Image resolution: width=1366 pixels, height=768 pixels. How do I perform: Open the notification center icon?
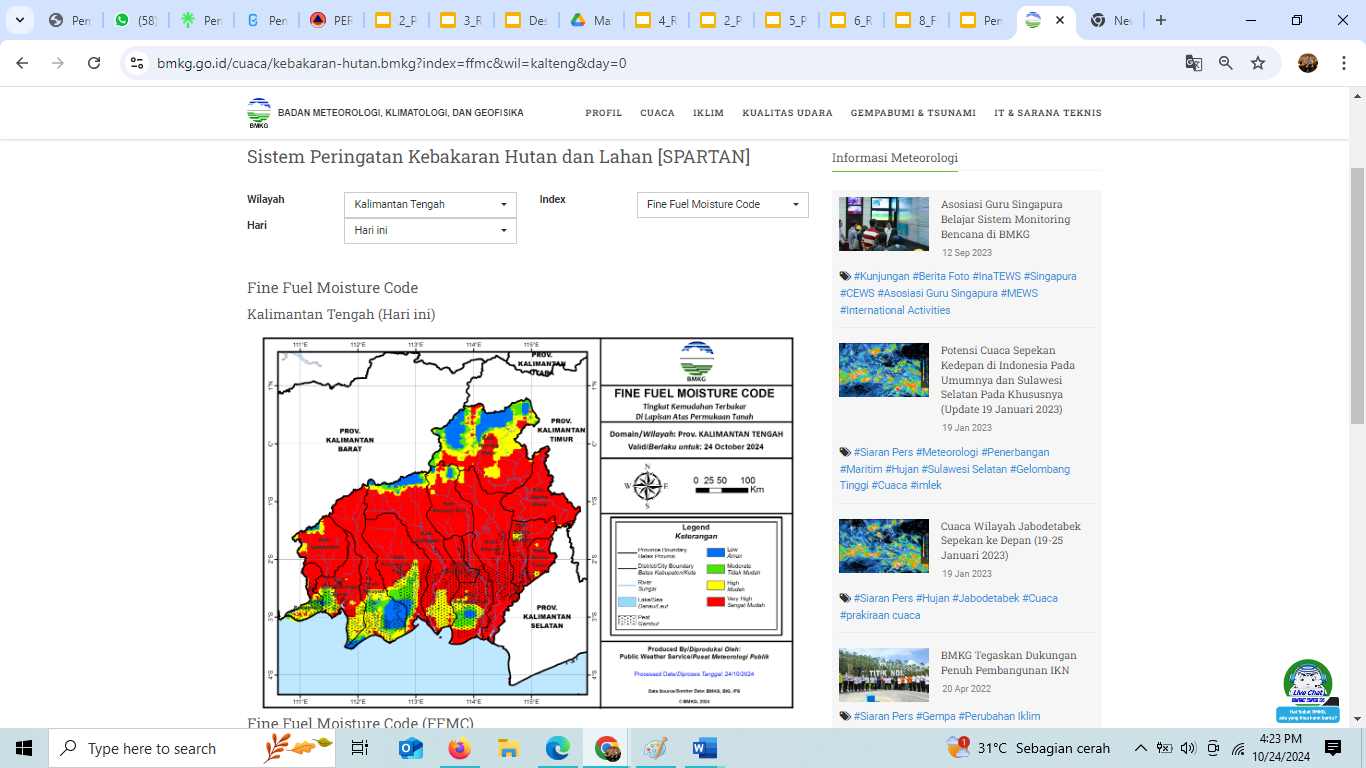coord(1333,748)
